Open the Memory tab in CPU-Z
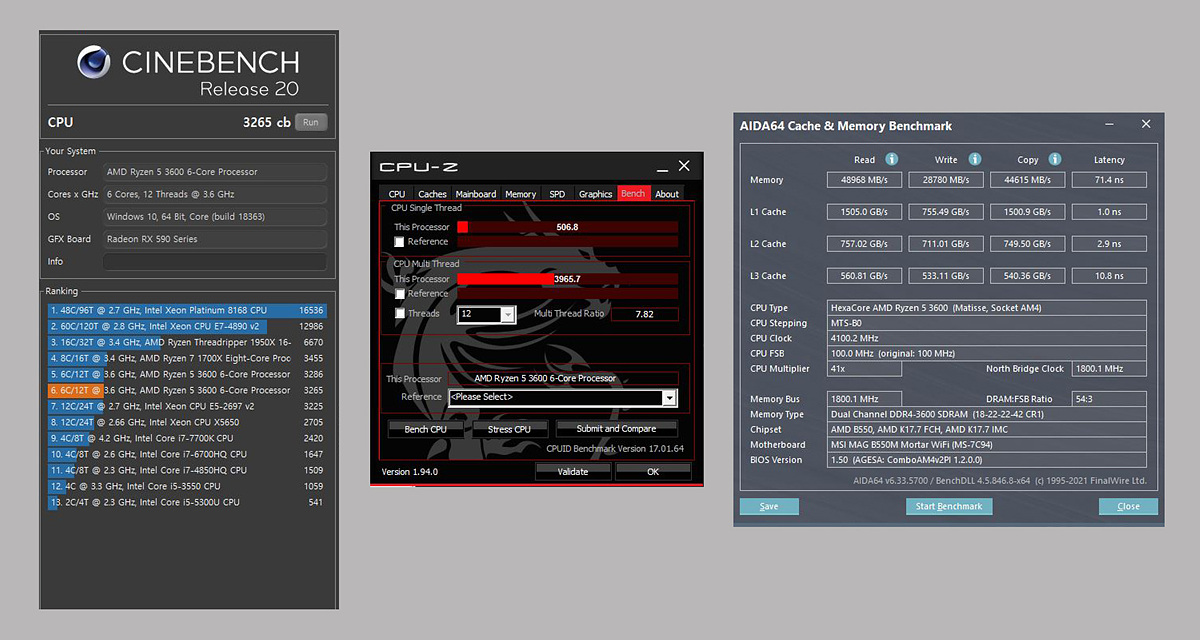Viewport: 1200px width, 640px height. pyautogui.click(x=520, y=194)
